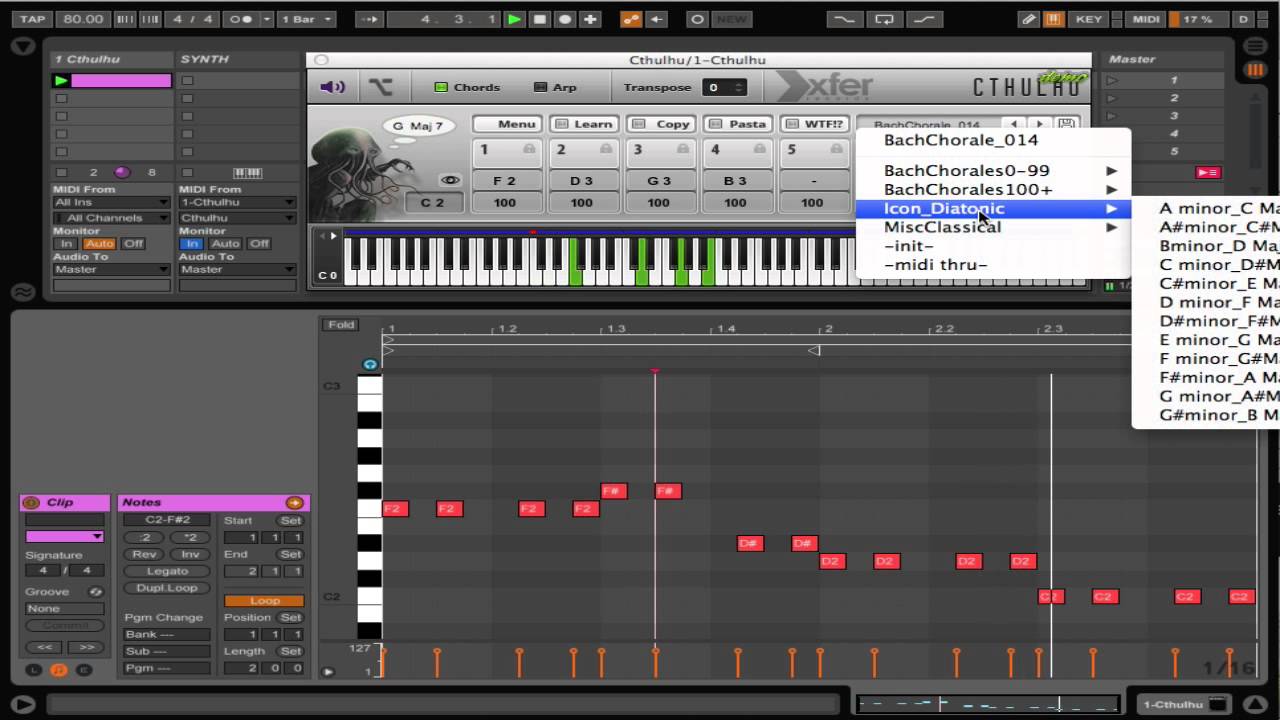
Task: Select the -midi thru- preset entry
Action: pyautogui.click(x=993, y=265)
